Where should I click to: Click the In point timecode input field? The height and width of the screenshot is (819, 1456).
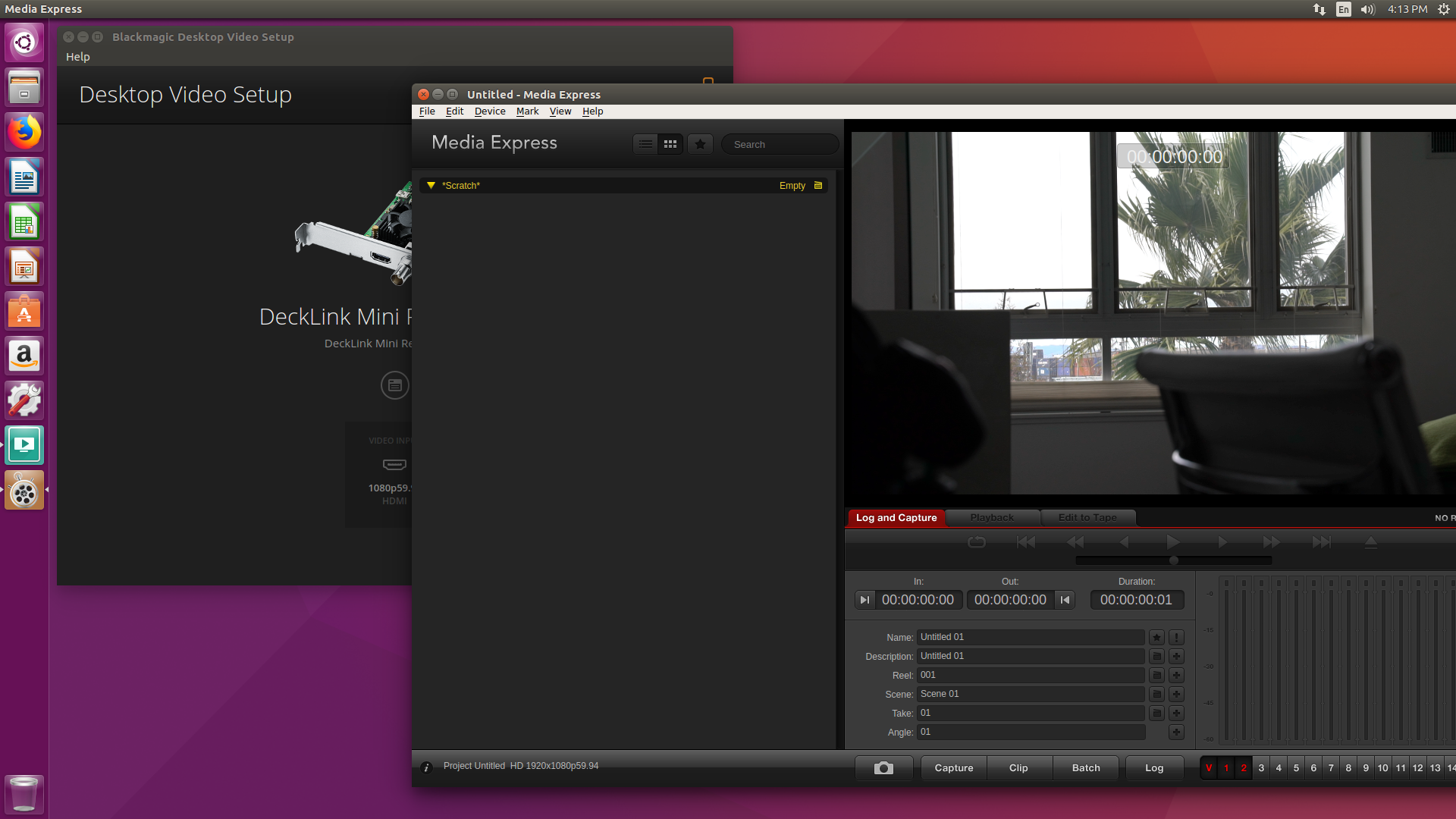[917, 599]
